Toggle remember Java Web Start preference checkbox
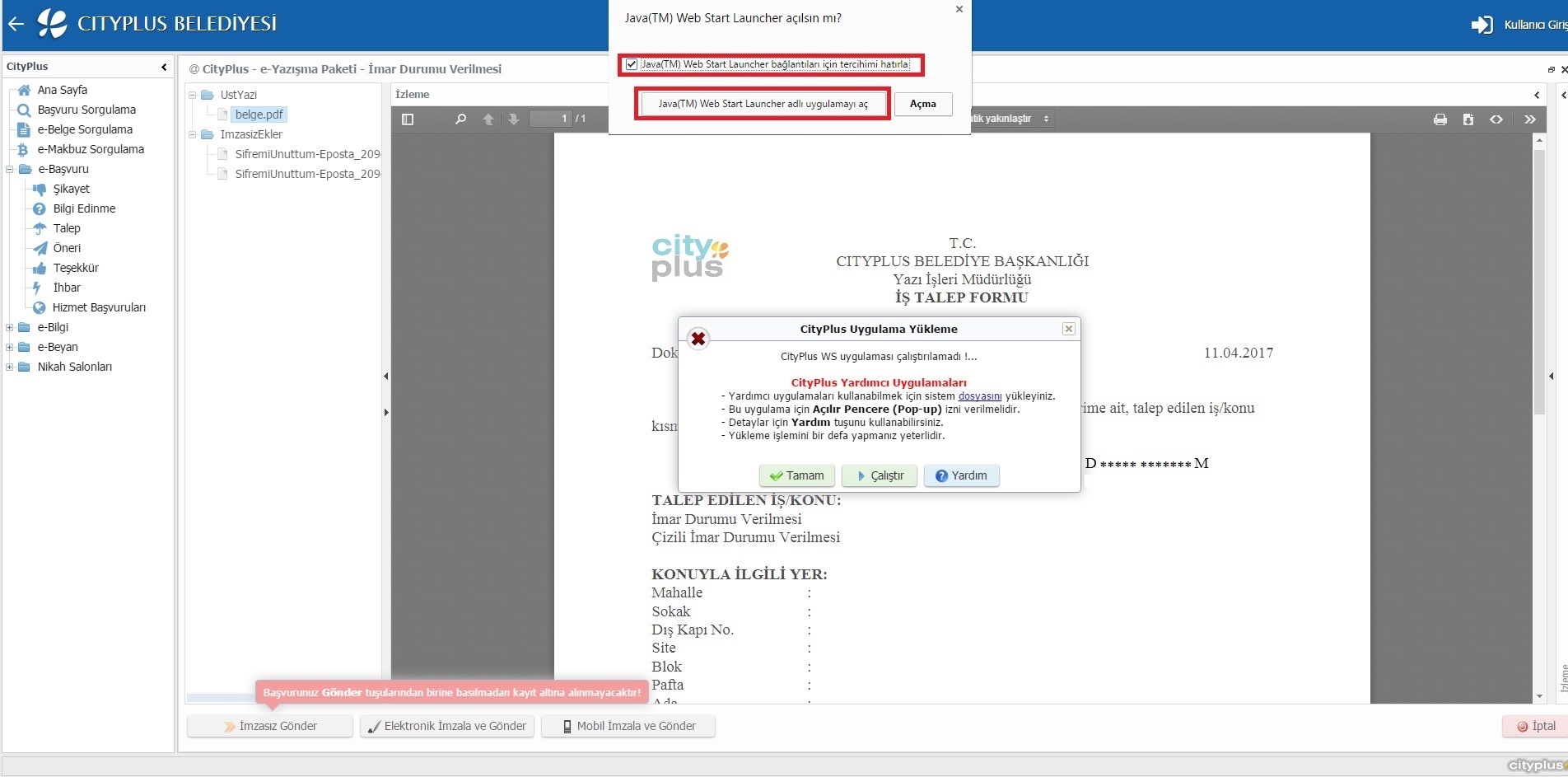The height and width of the screenshot is (777, 1568). (x=632, y=64)
